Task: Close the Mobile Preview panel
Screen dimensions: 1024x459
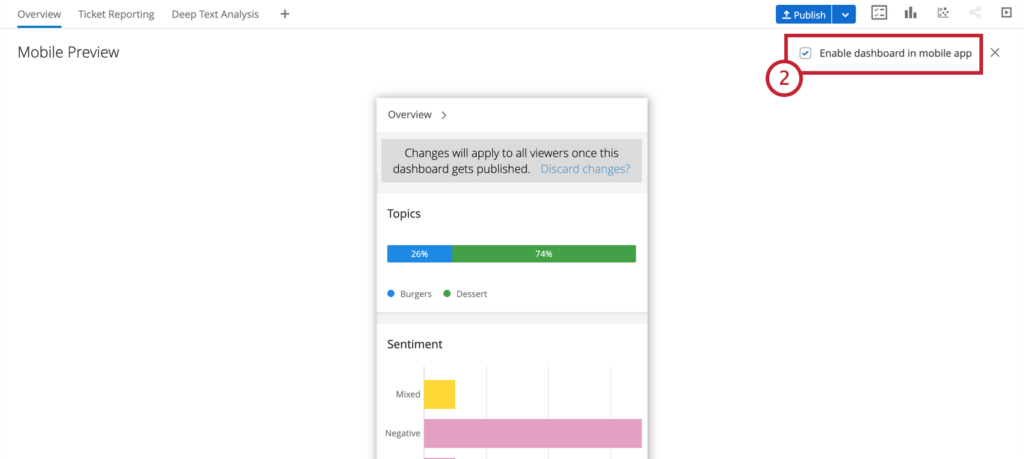Action: point(994,53)
